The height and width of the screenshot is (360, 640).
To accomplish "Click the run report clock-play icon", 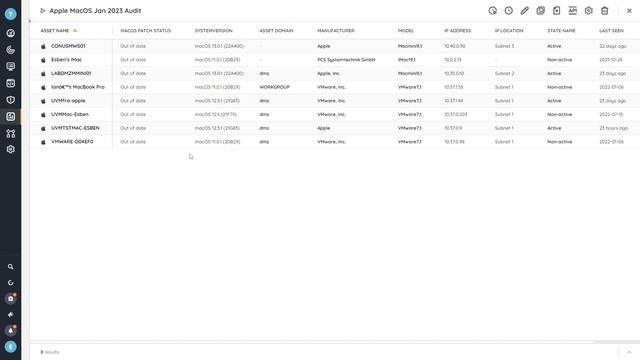I will click(x=493, y=11).
